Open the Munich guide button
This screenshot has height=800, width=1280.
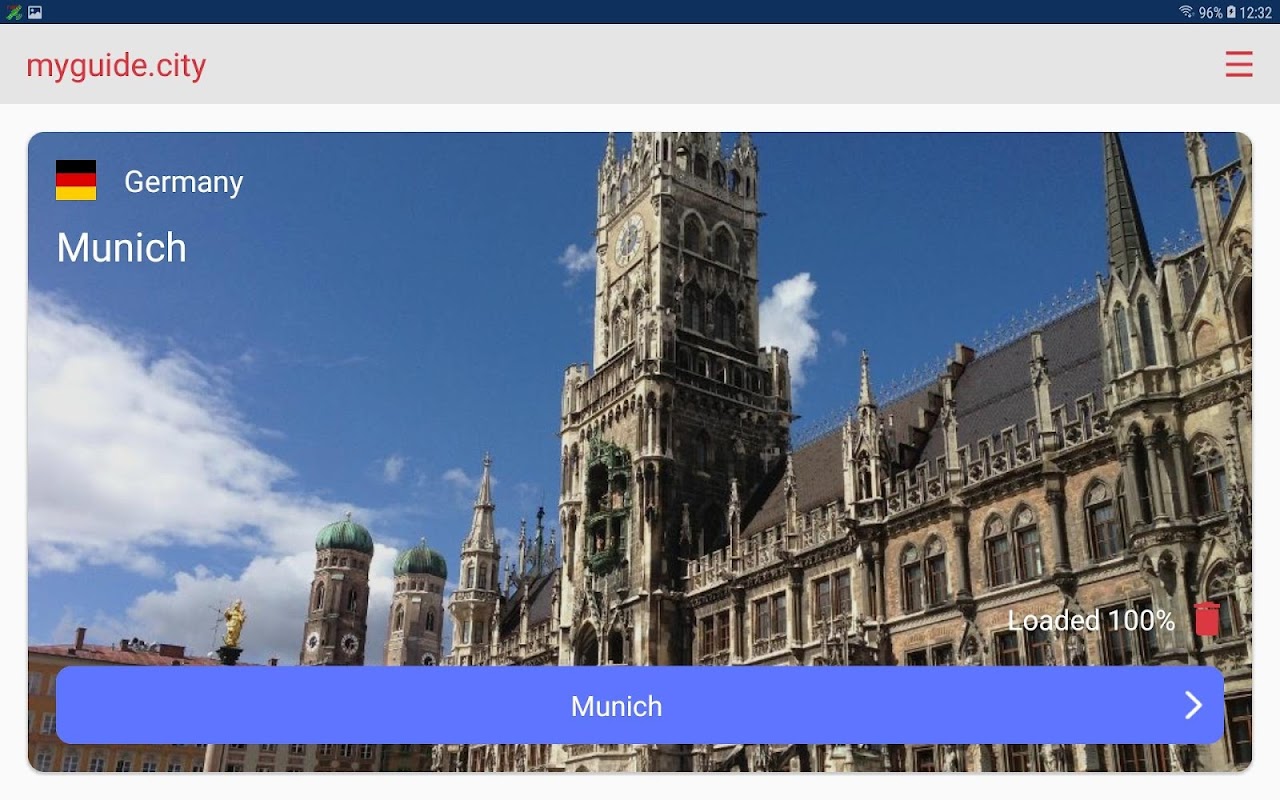click(640, 705)
